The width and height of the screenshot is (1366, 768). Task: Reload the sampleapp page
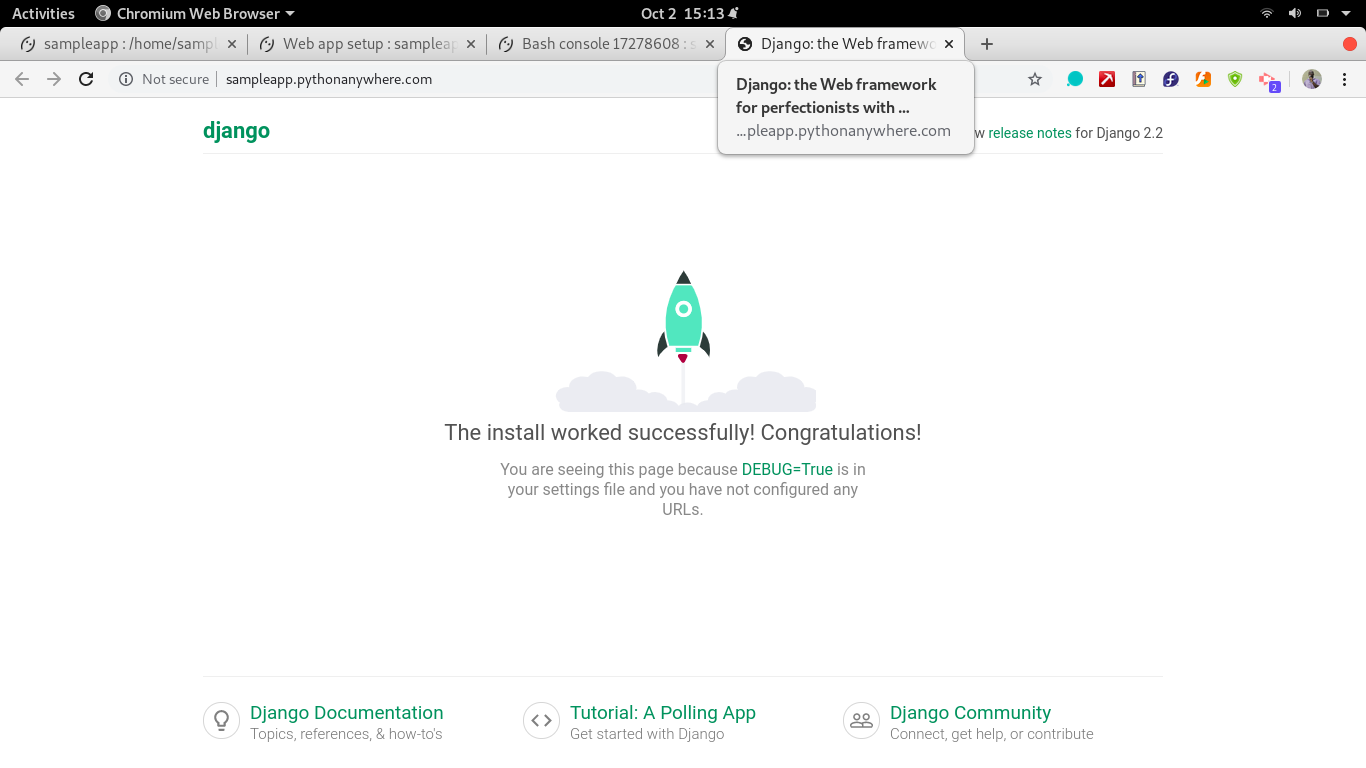86,79
